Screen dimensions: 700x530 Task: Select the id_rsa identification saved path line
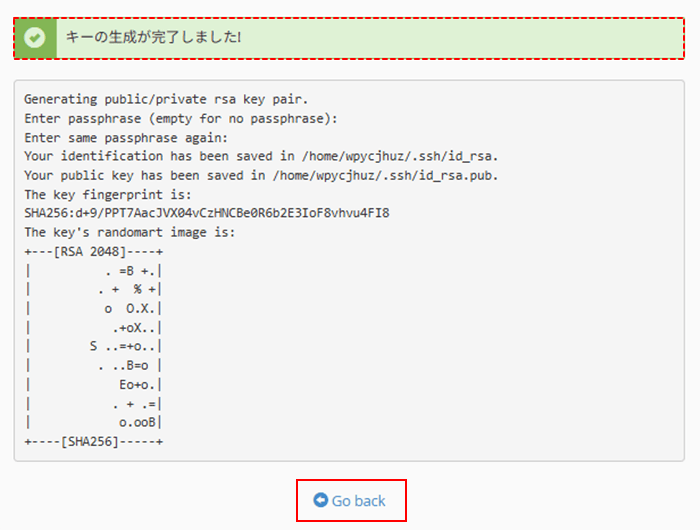(x=261, y=156)
